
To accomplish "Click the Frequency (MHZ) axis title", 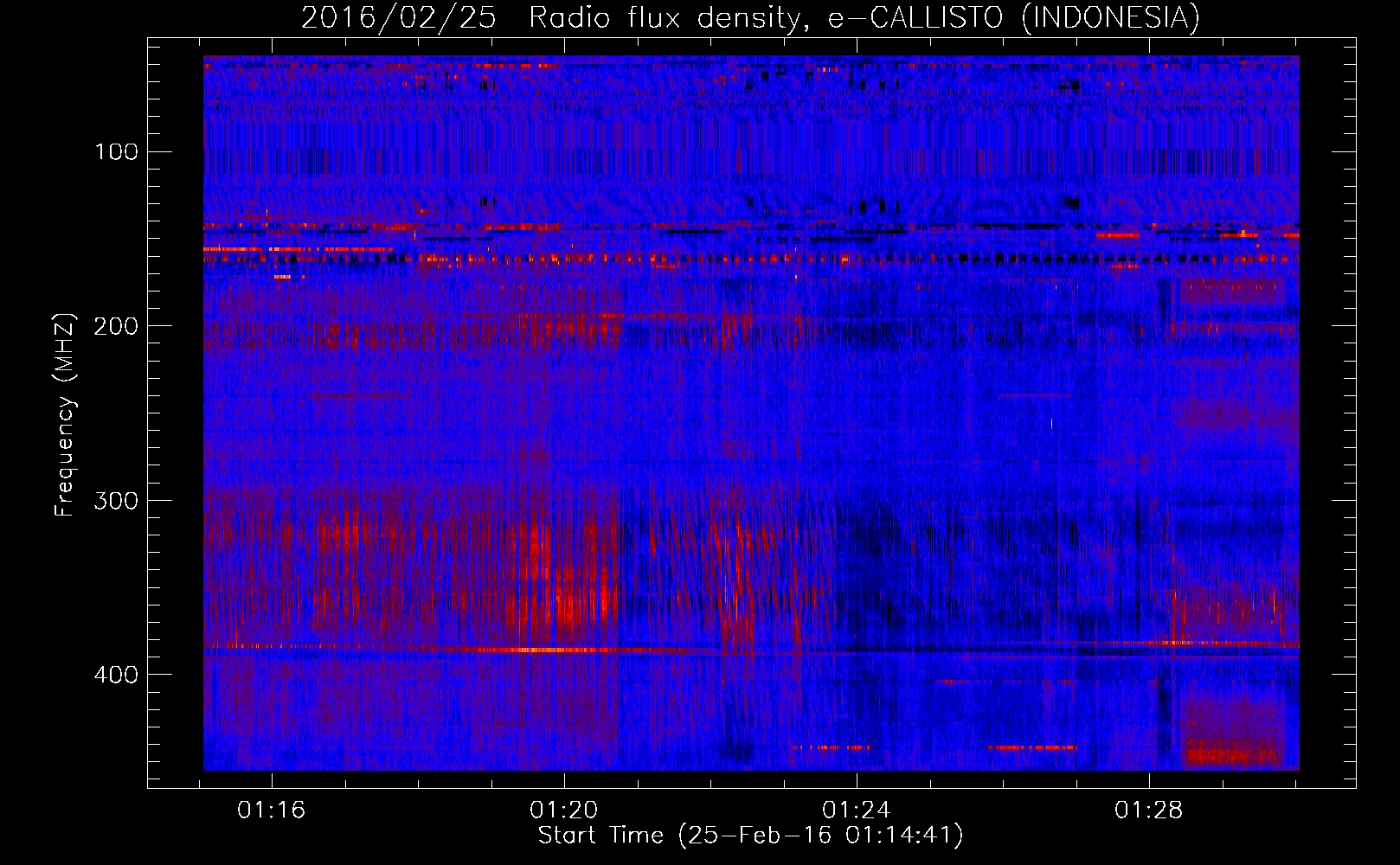I will click(65, 414).
